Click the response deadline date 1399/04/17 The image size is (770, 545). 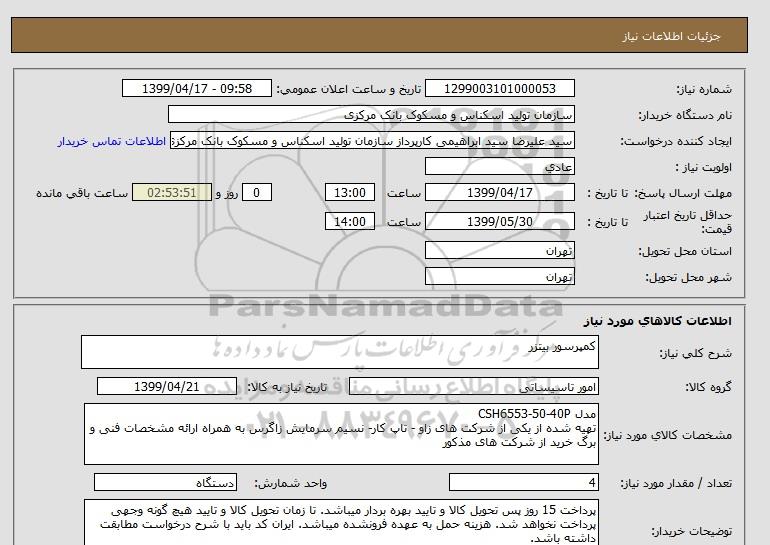pyautogui.click(x=499, y=193)
